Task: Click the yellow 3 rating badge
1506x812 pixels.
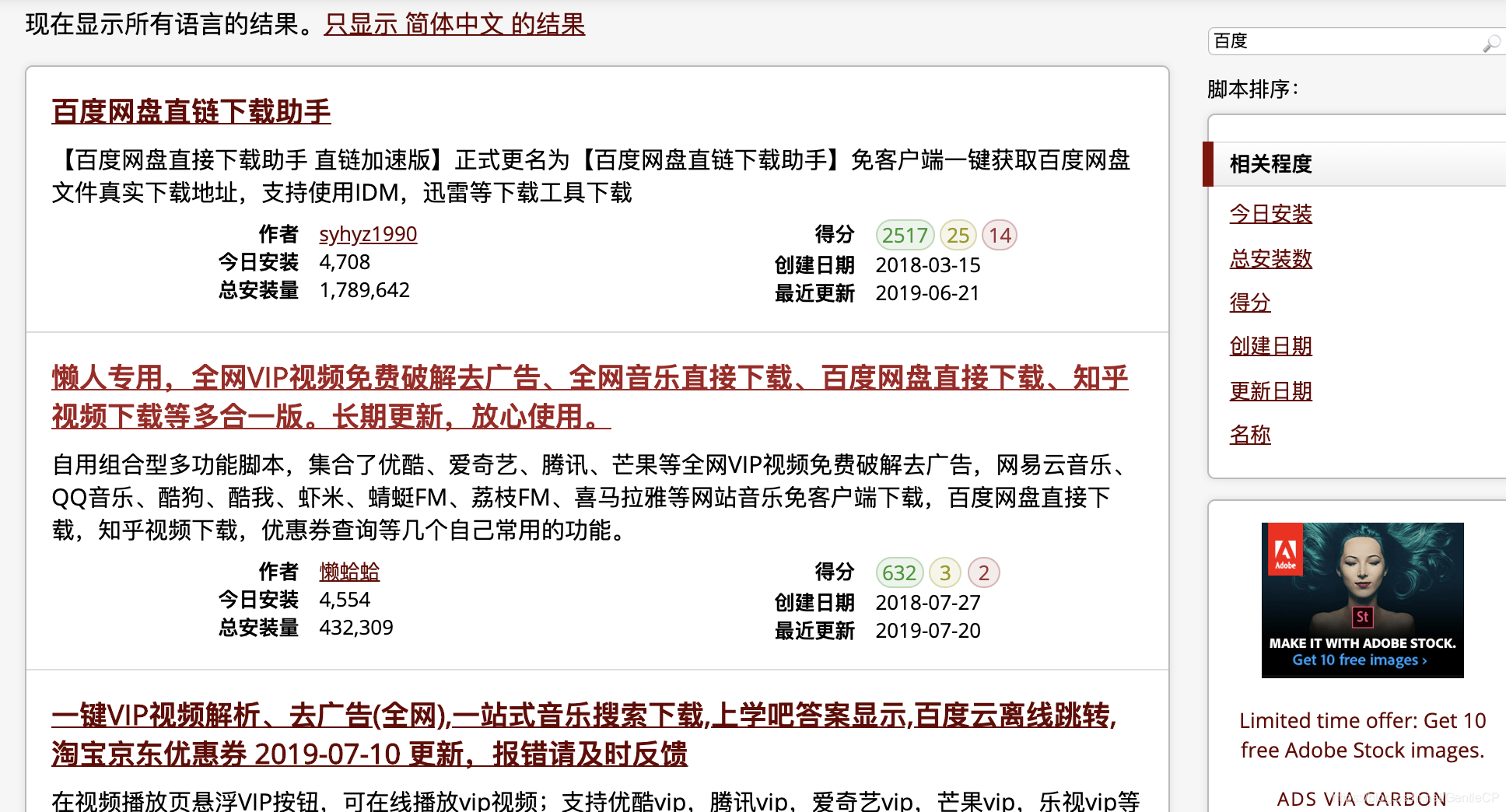Action: click(x=945, y=572)
